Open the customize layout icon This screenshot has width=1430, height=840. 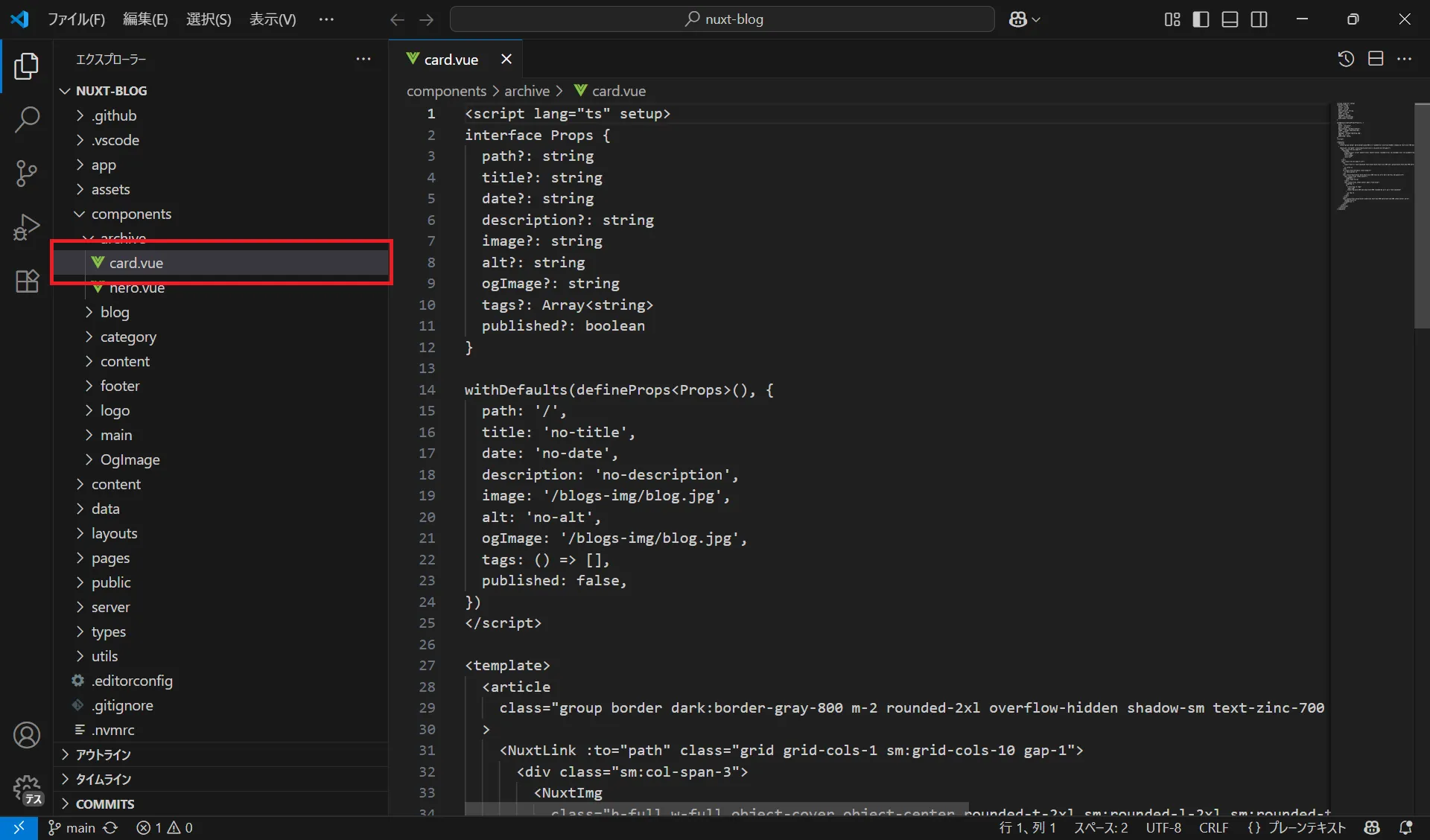click(x=1172, y=19)
